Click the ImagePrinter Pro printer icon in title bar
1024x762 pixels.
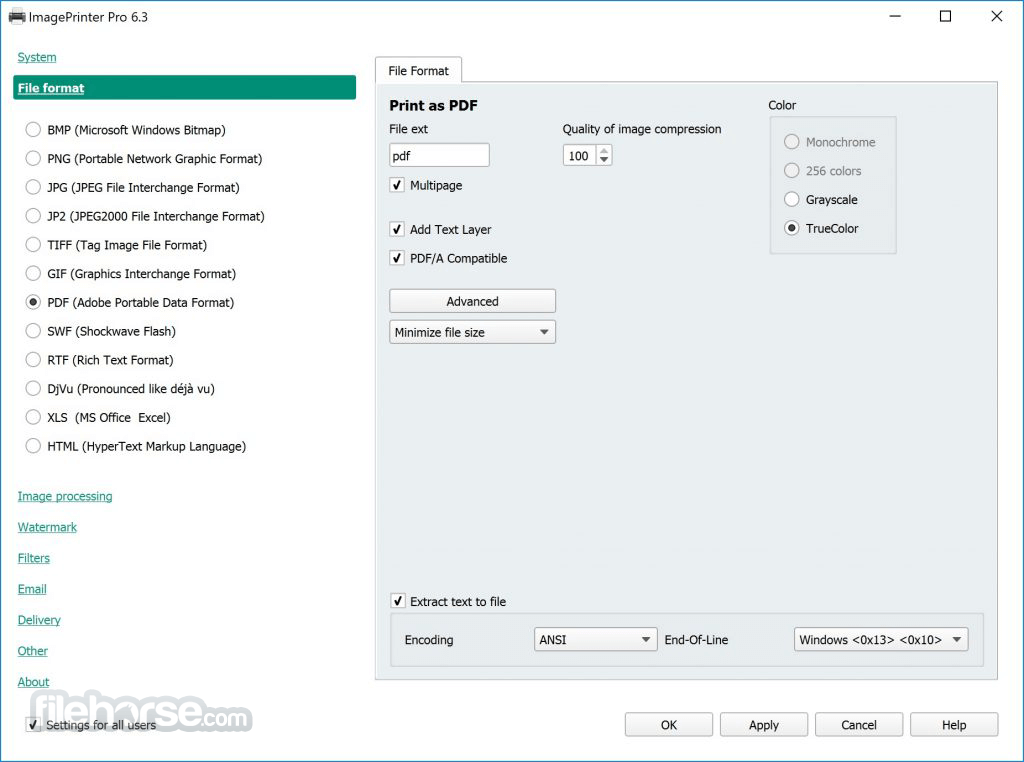click(16, 17)
